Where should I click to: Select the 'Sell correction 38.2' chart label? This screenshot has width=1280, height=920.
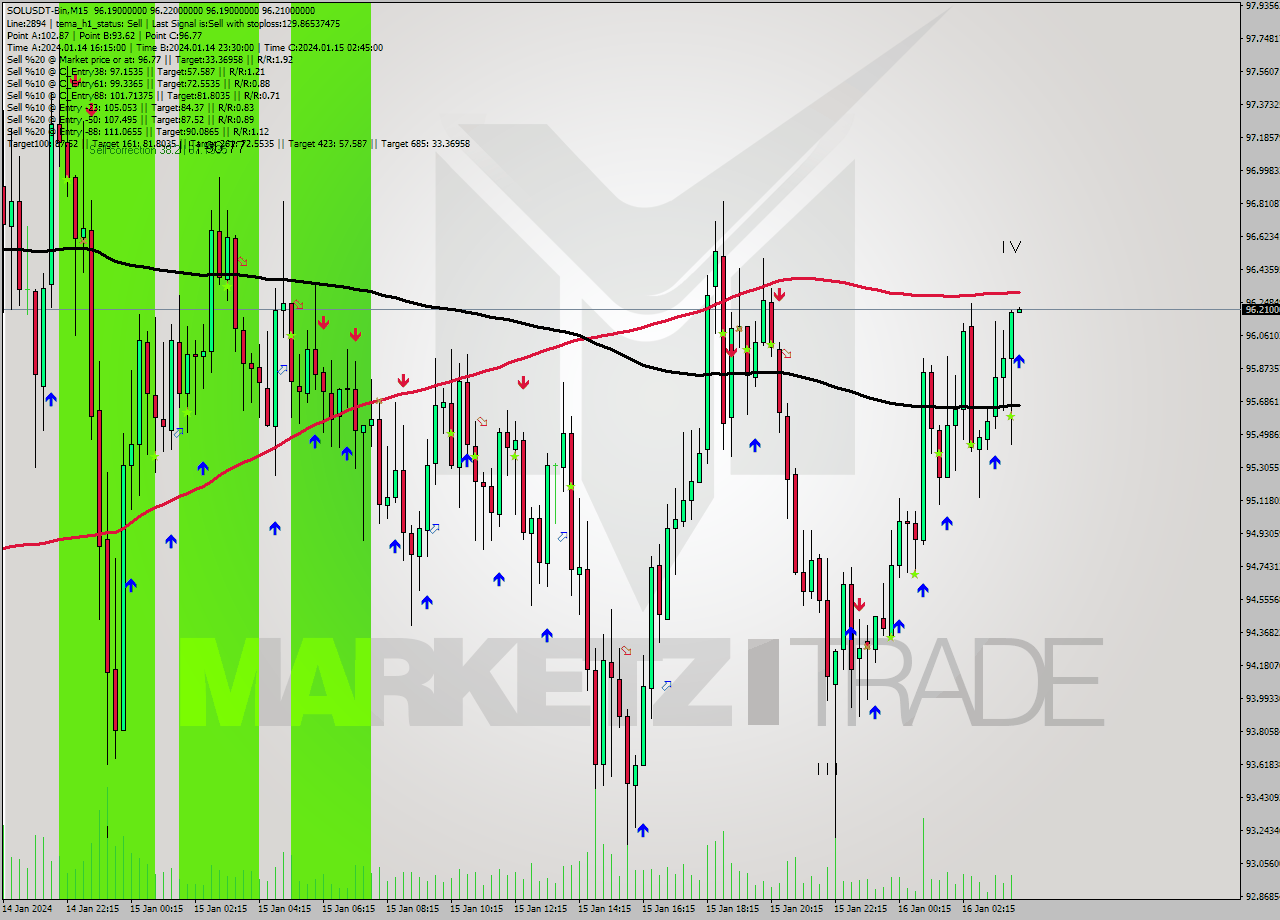pyautogui.click(x=135, y=149)
